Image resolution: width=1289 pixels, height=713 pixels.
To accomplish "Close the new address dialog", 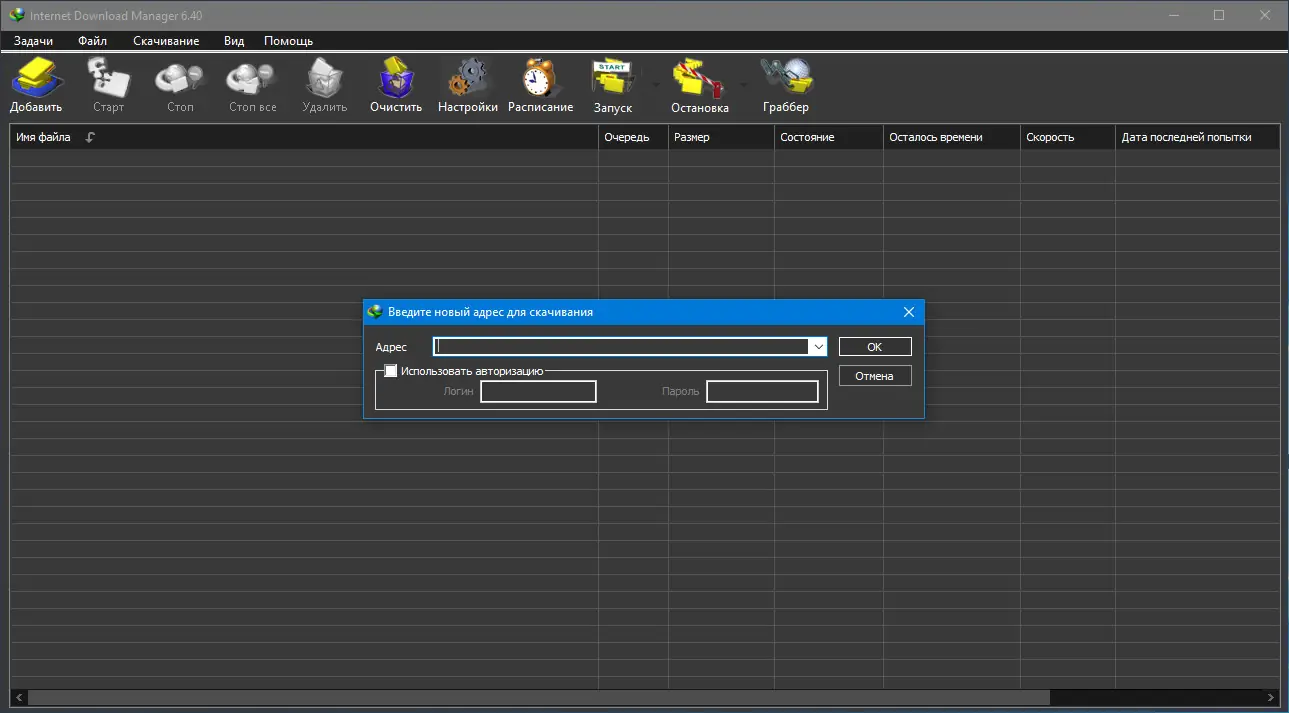I will pos(909,312).
